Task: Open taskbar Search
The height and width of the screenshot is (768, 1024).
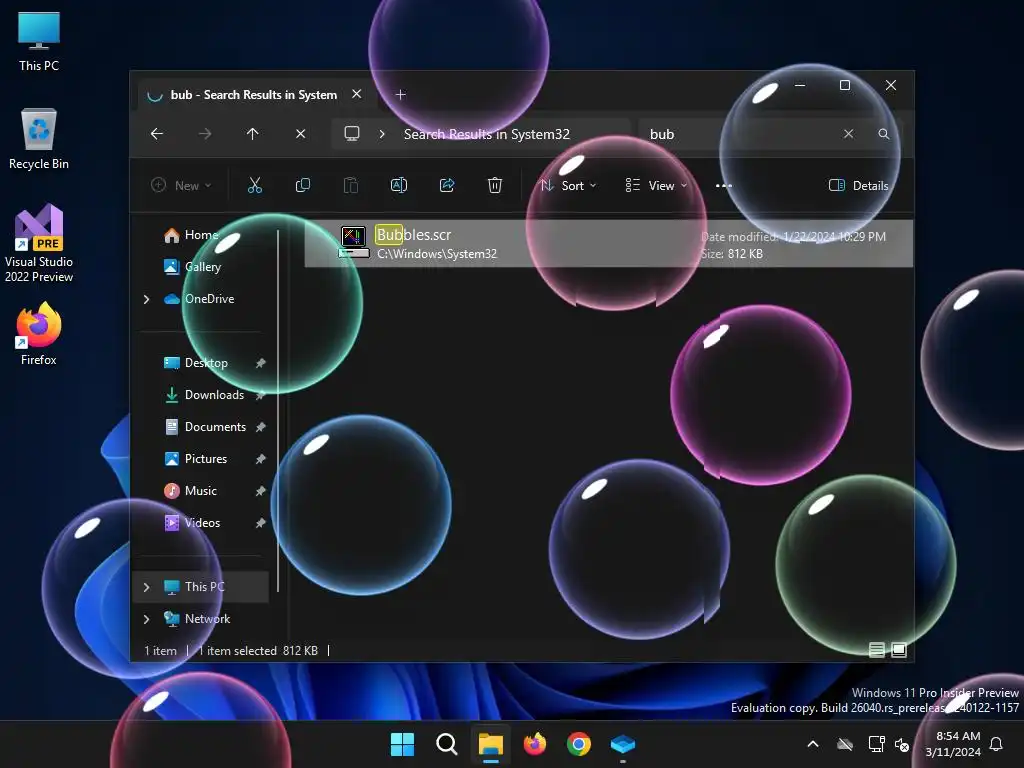Action: tap(447, 744)
